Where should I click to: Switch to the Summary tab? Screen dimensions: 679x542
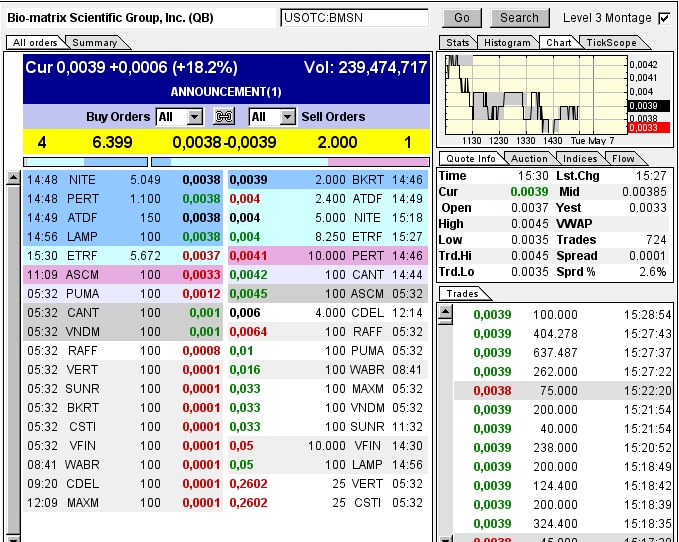(x=95, y=42)
